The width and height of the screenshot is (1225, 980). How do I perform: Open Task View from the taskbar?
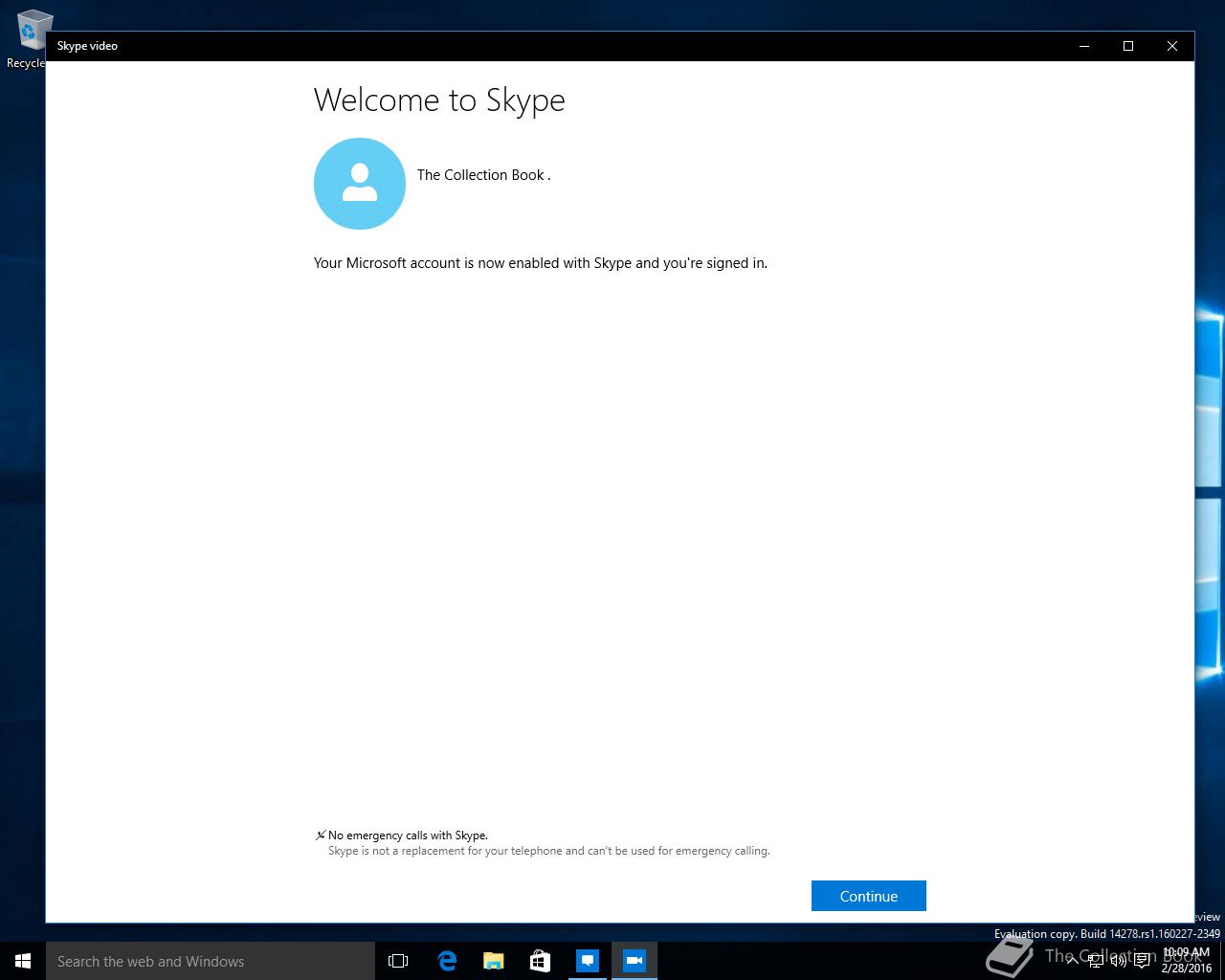click(x=398, y=961)
